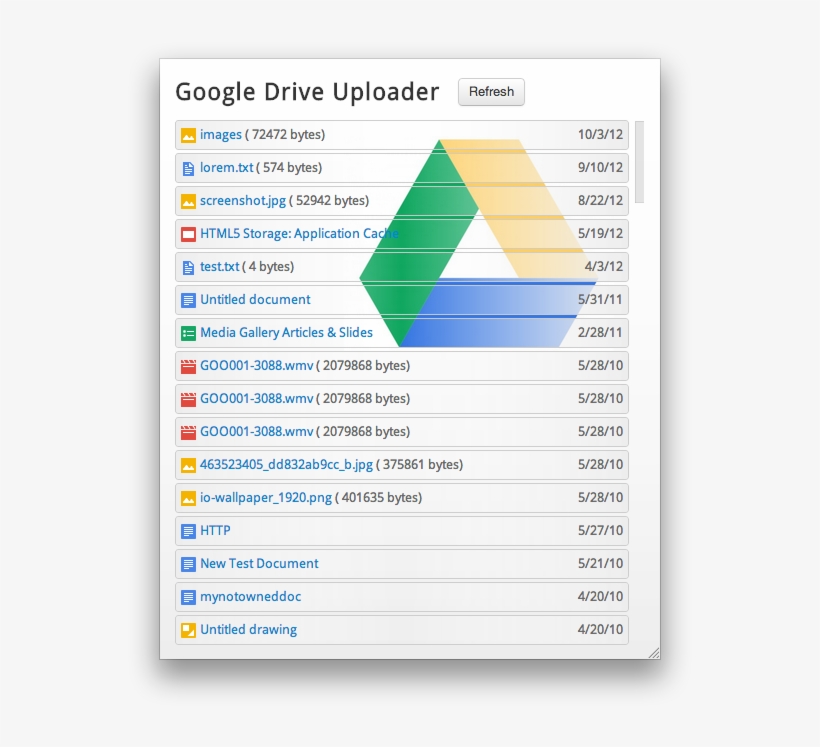Click the drawing icon beside Untitled drawing
The height and width of the screenshot is (747, 820).
[x=188, y=629]
